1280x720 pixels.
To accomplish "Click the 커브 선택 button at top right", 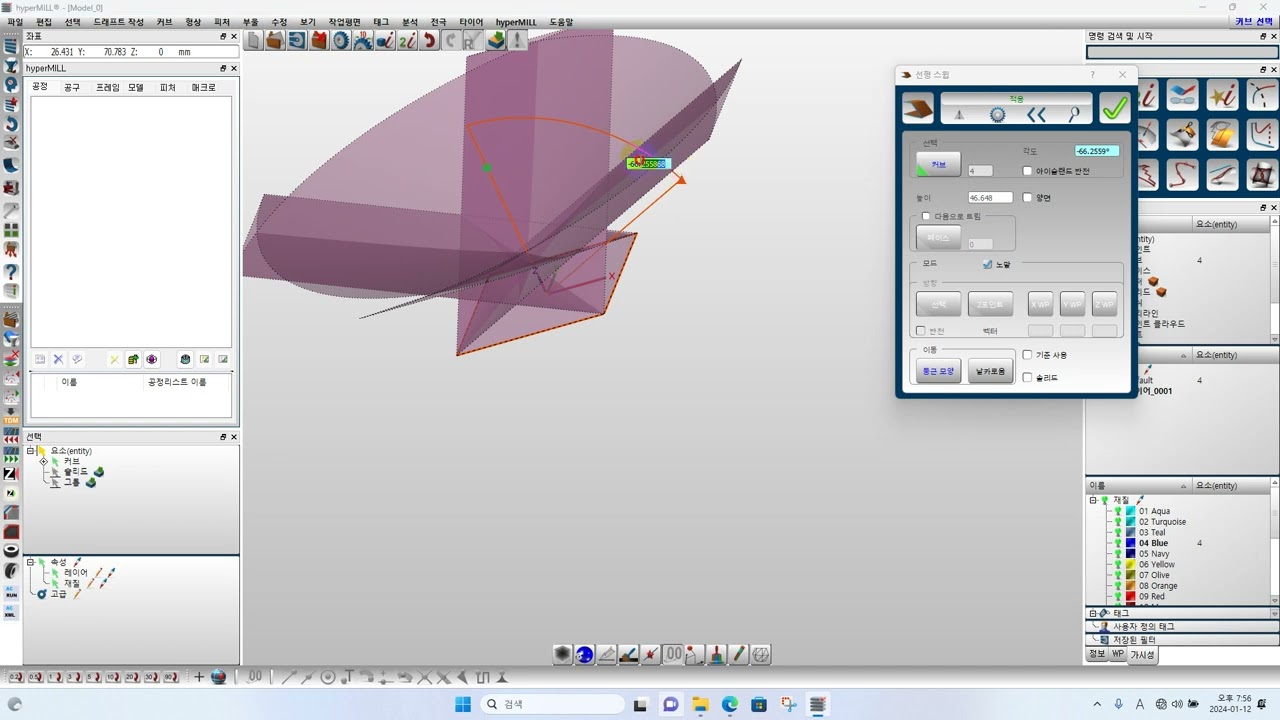I will 1254,22.
